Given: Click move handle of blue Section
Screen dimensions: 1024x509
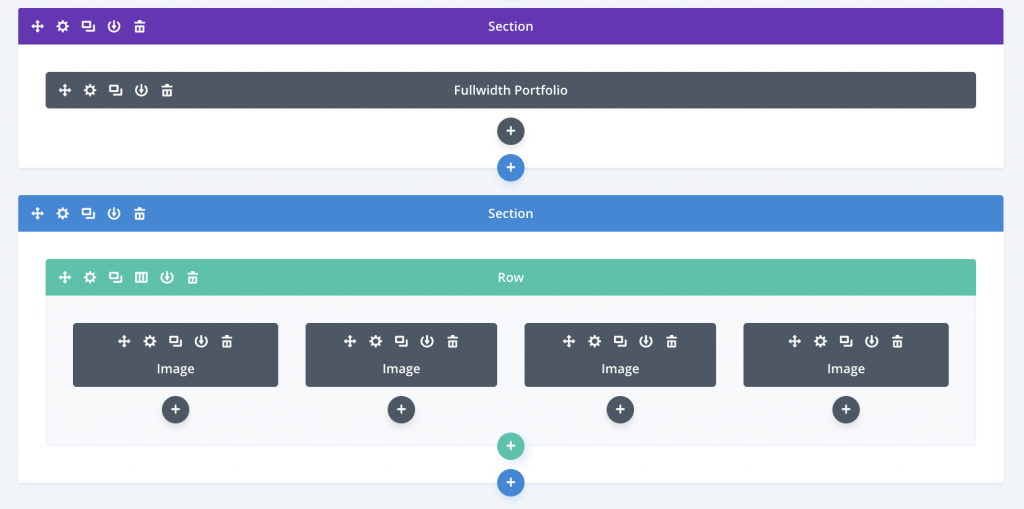Looking at the screenshot, I should 38,213.
